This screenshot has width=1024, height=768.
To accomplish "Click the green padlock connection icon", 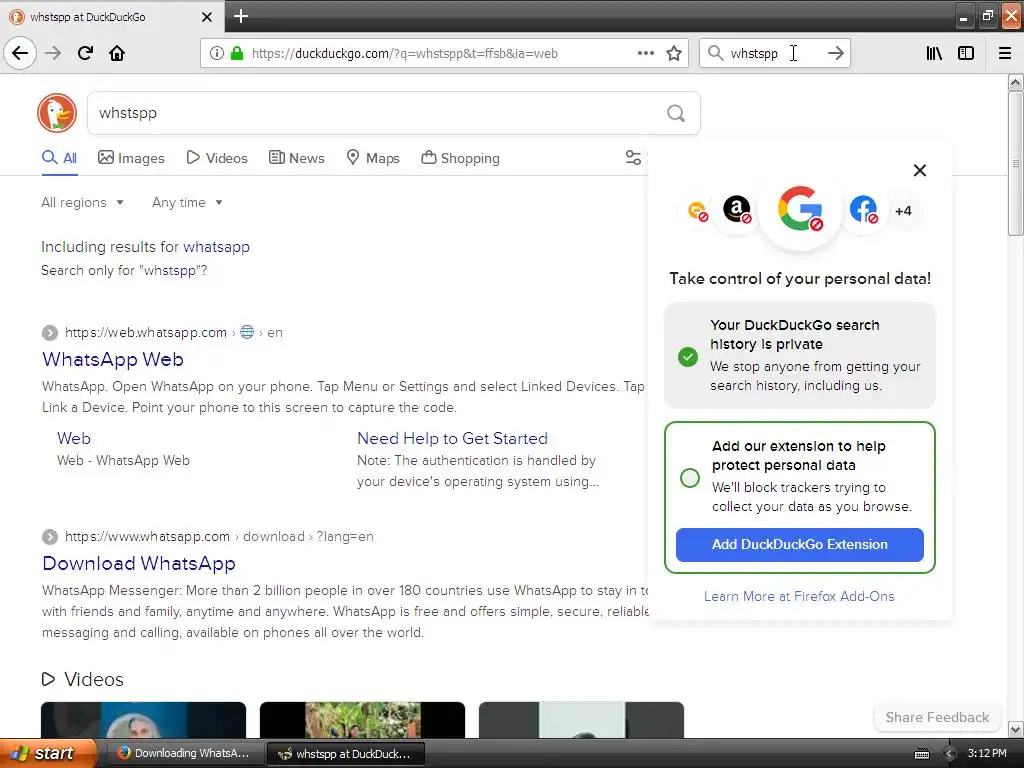I will click(237, 54).
